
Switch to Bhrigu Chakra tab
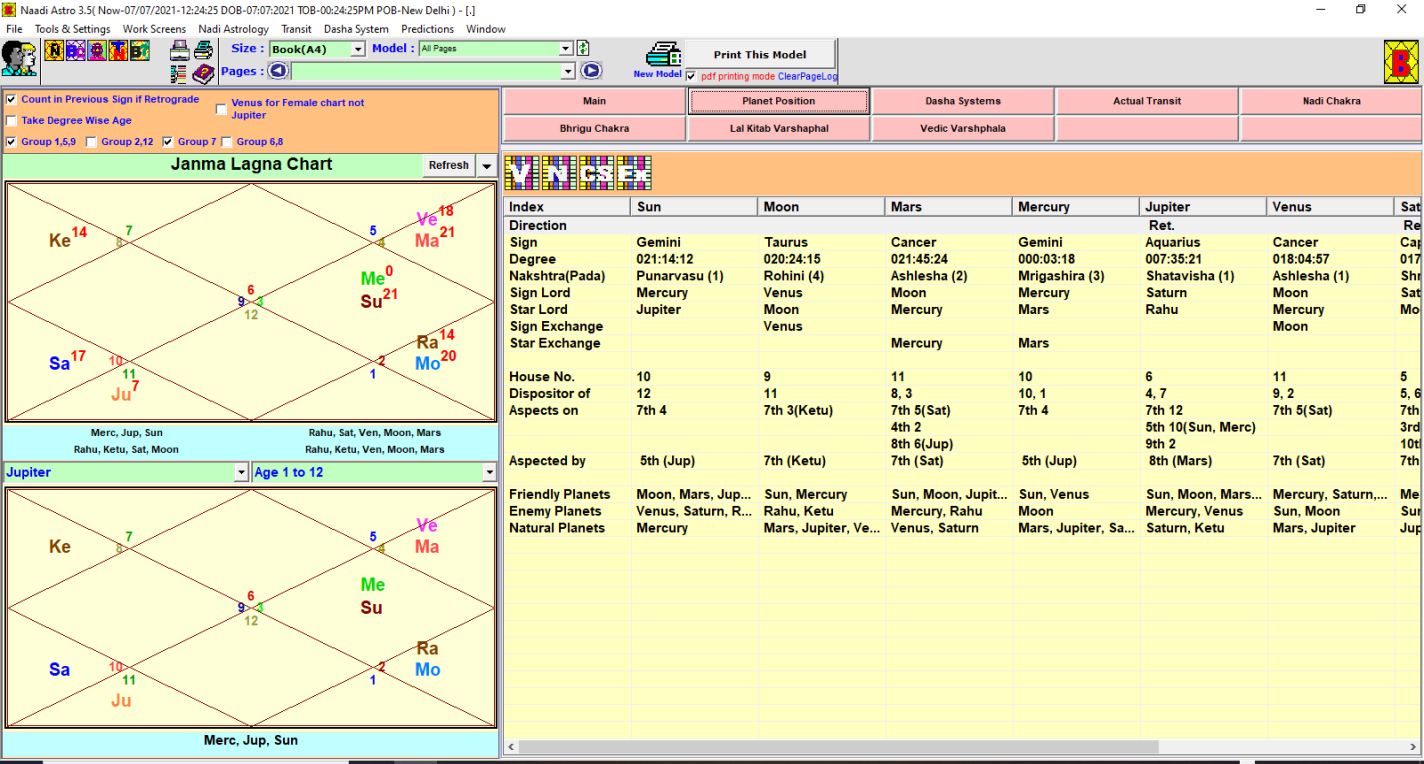tap(594, 128)
